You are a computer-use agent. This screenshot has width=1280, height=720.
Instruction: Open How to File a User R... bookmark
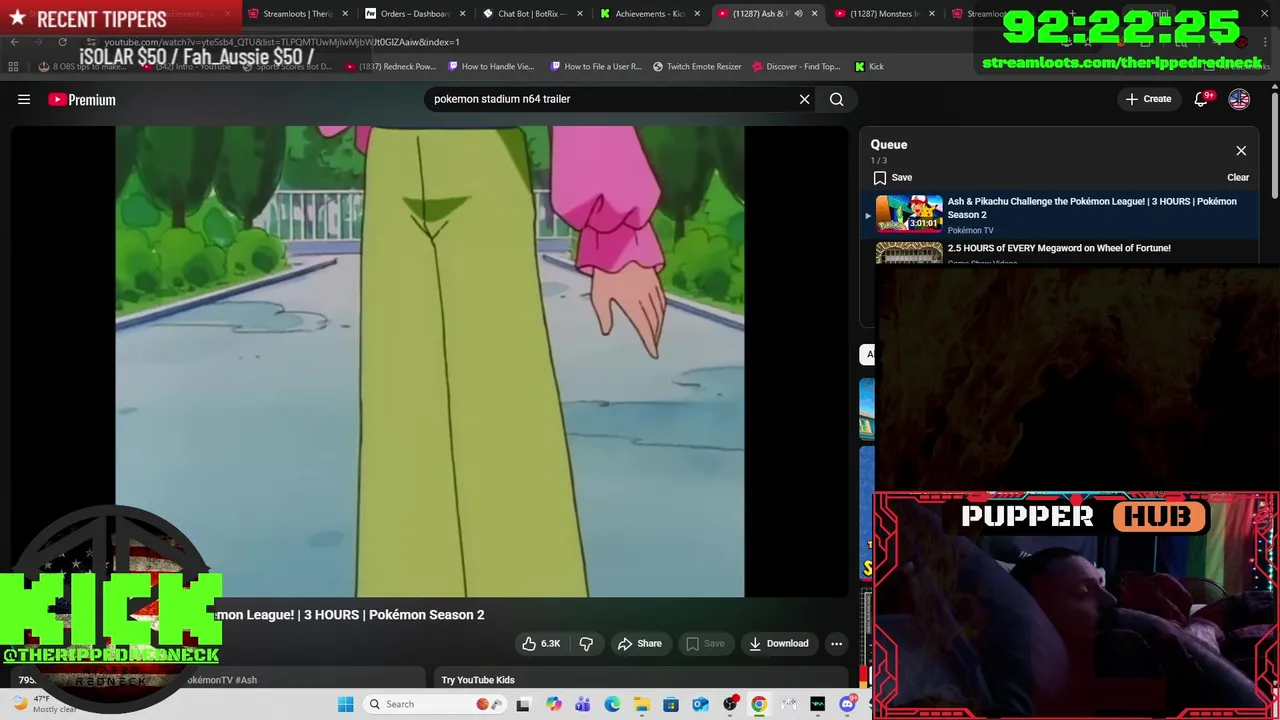point(596,67)
